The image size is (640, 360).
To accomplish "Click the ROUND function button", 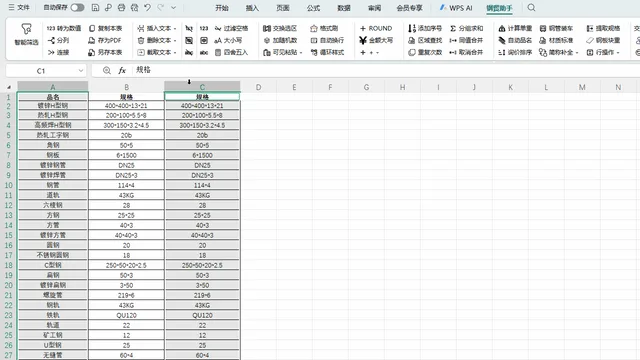I will (x=376, y=28).
